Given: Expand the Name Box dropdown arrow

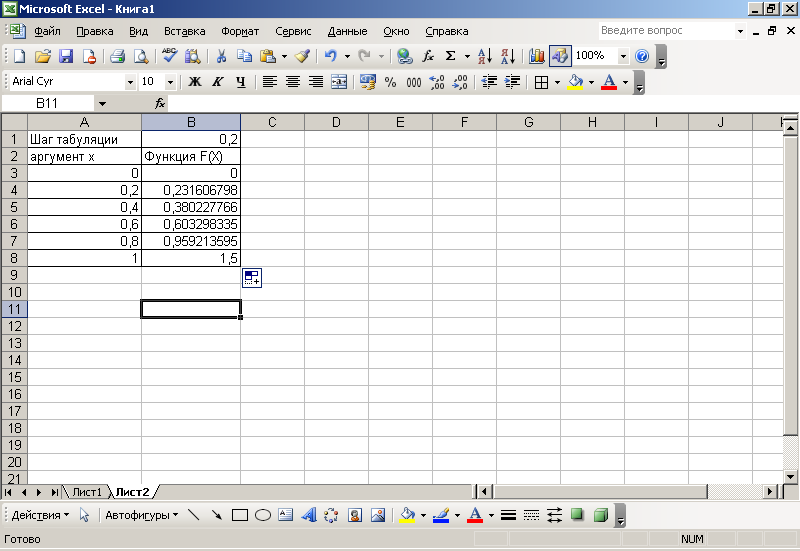Looking at the screenshot, I should [102, 104].
